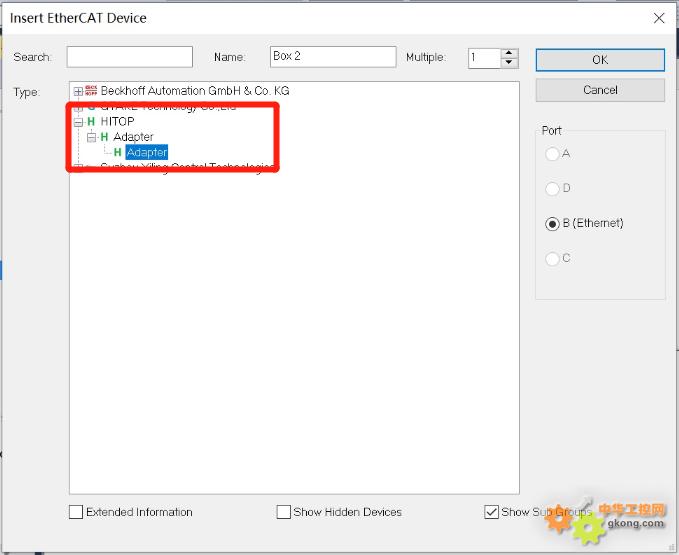Click the H icon of selected Adapter device
Screen dimensions: 679x555
pyautogui.click(x=117, y=152)
